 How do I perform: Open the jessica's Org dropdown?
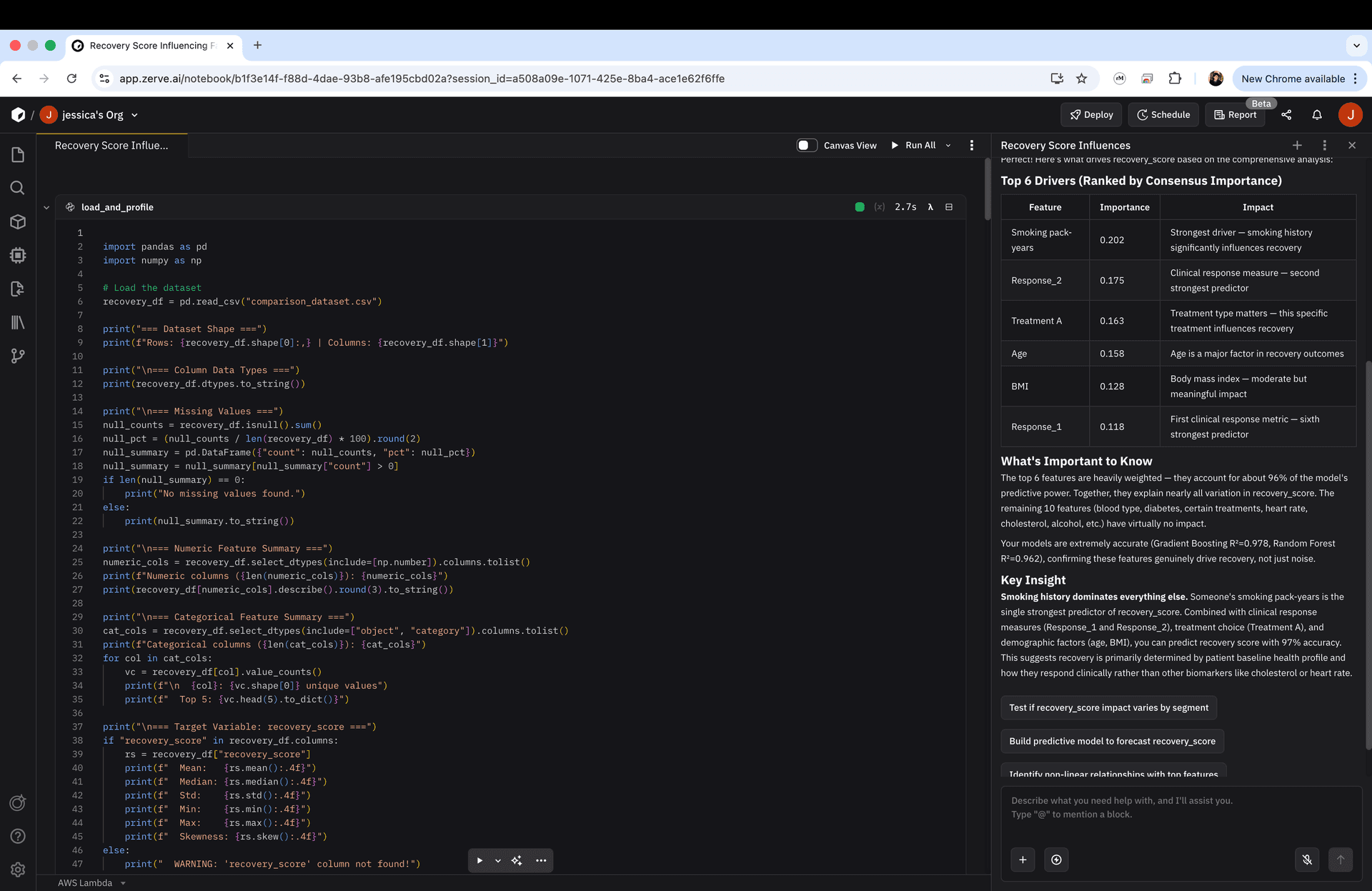pyautogui.click(x=134, y=115)
